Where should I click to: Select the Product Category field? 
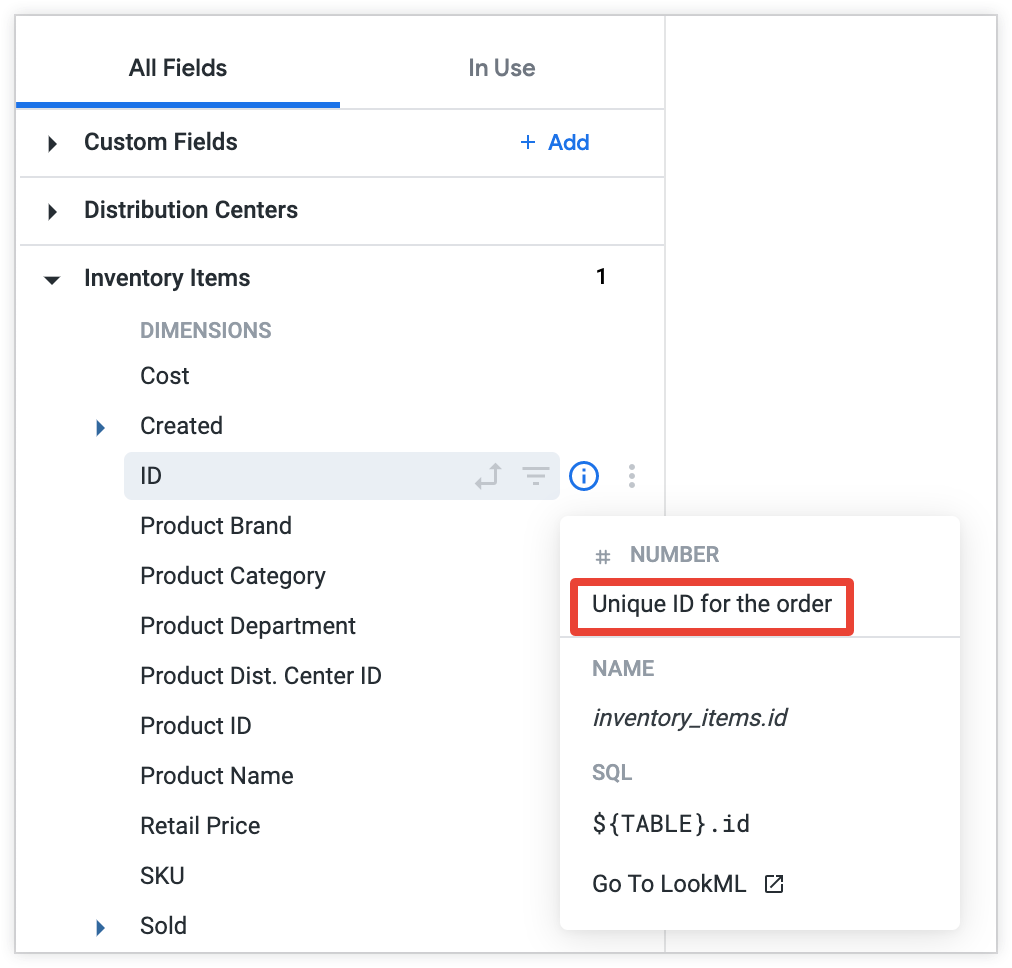coord(233,576)
